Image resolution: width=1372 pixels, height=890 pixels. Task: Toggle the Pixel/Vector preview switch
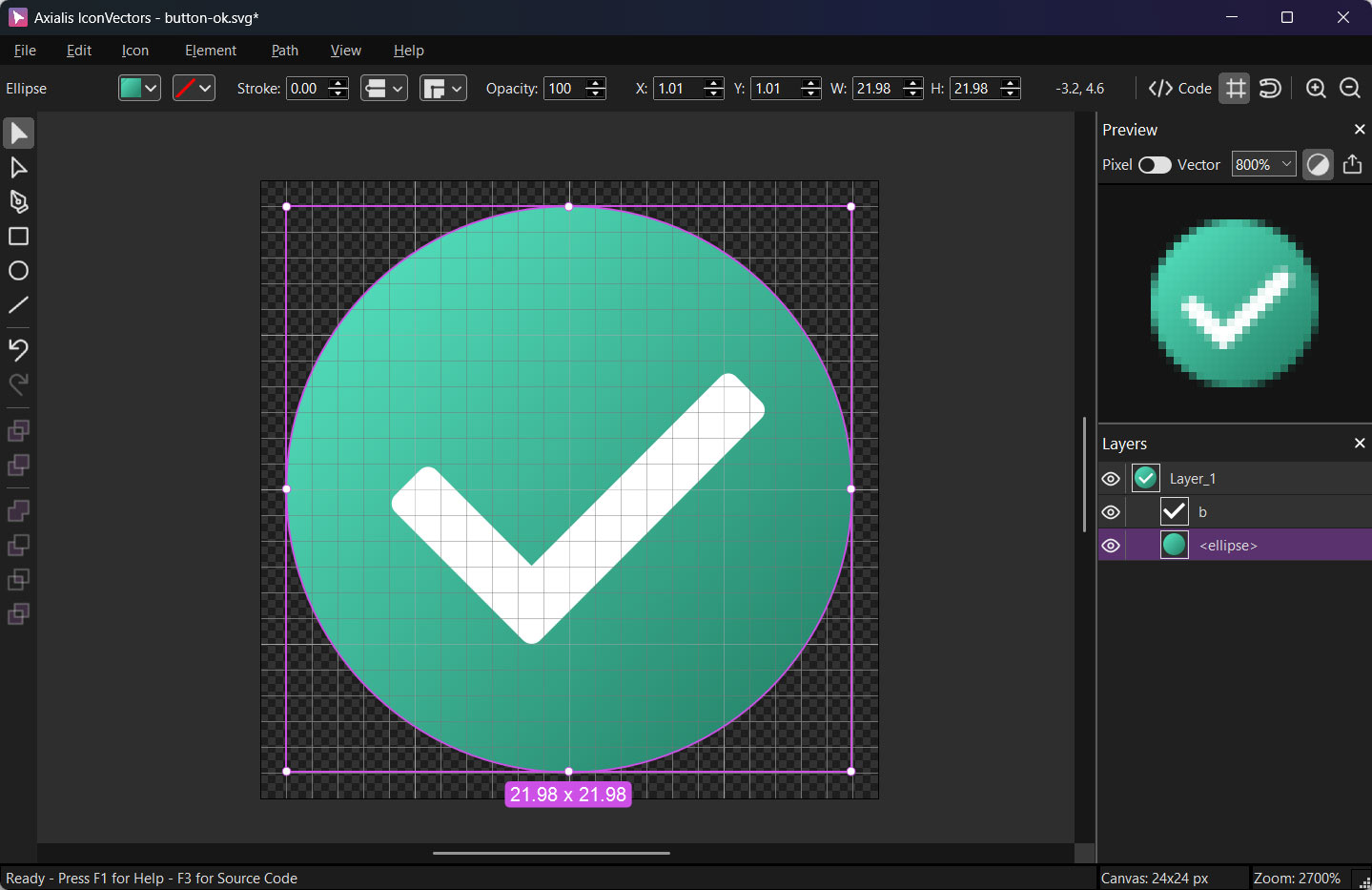(1155, 165)
